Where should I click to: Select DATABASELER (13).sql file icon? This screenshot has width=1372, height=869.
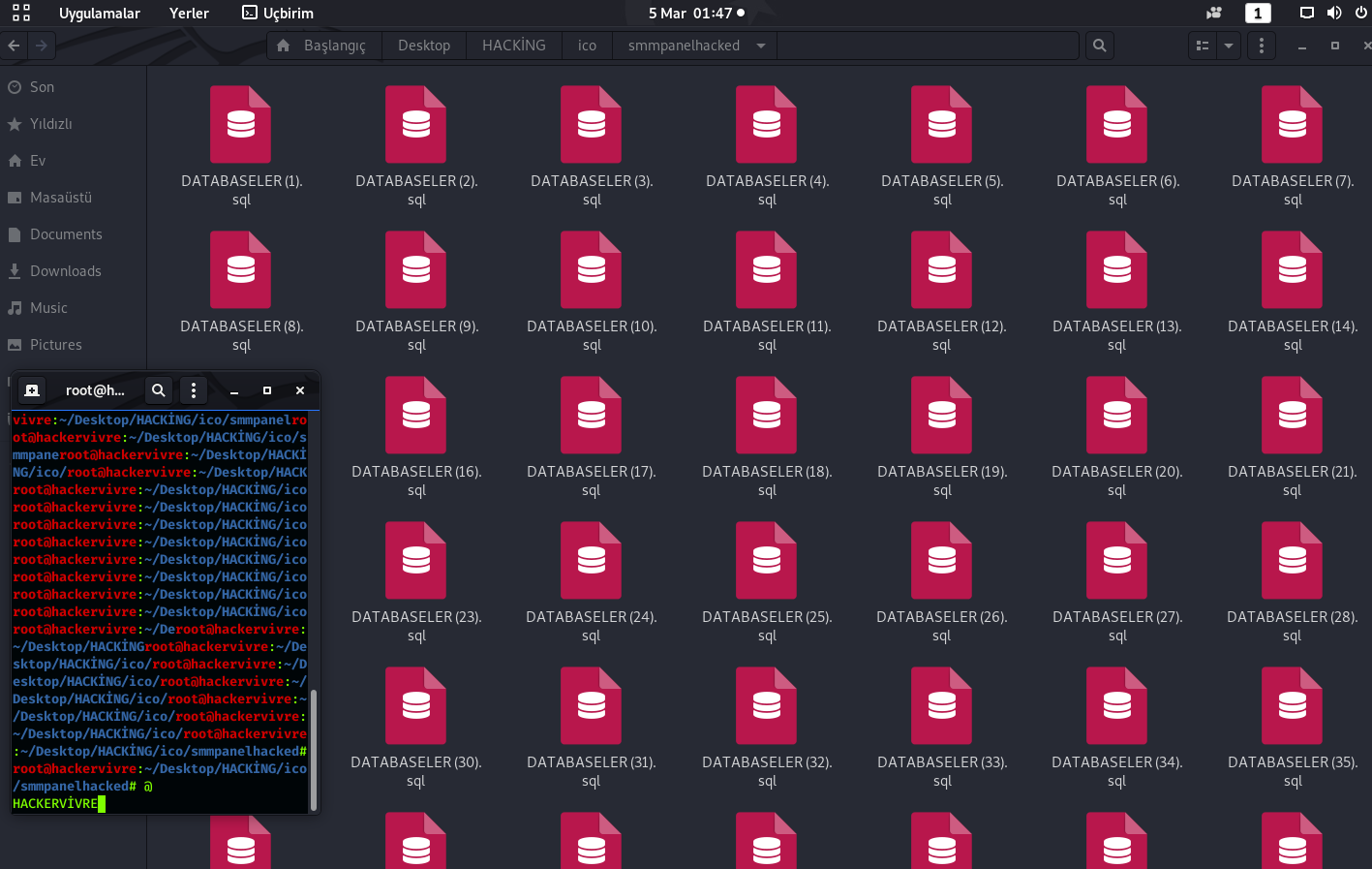click(1117, 269)
